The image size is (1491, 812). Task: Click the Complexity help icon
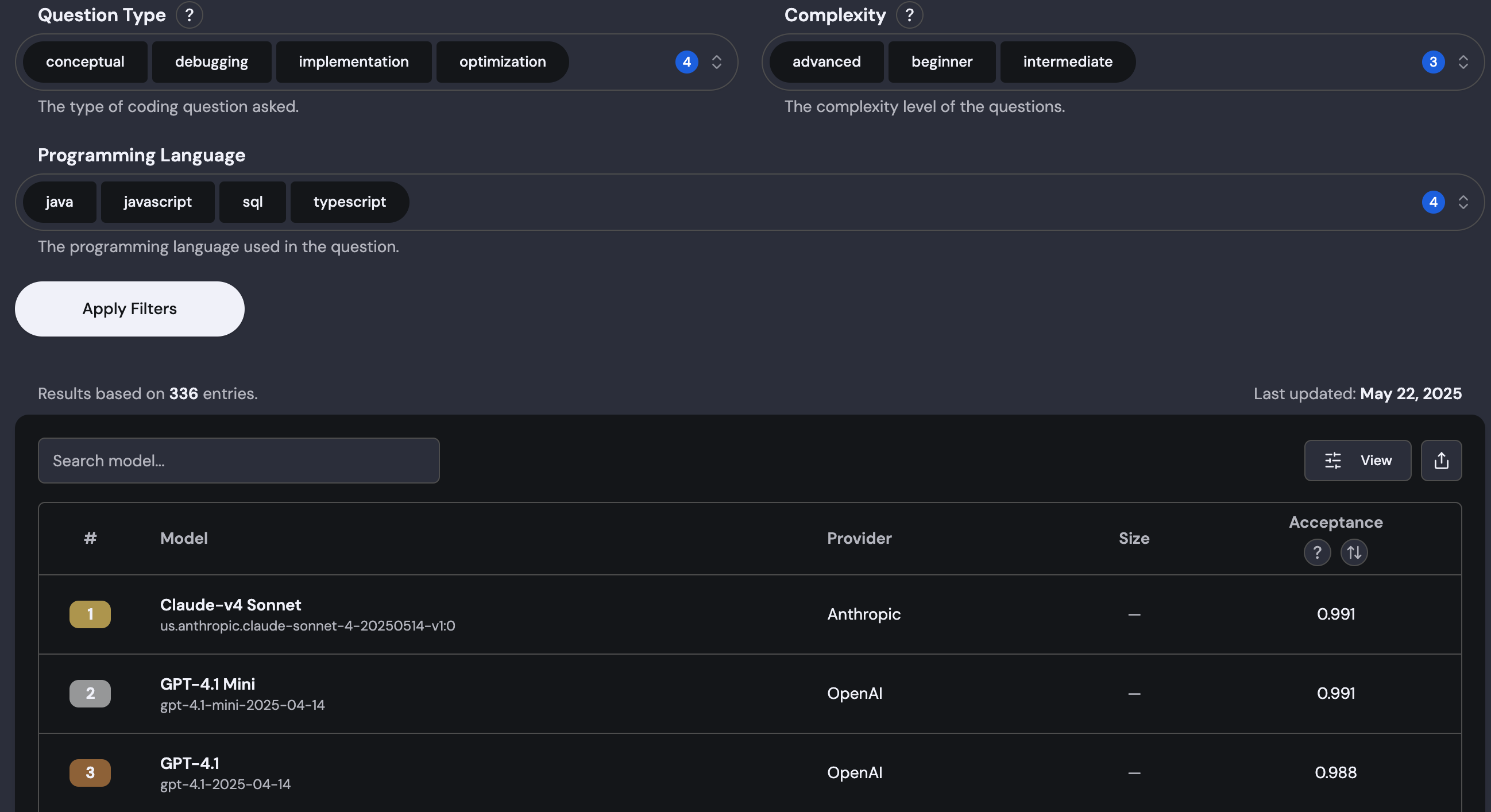pyautogui.click(x=909, y=15)
